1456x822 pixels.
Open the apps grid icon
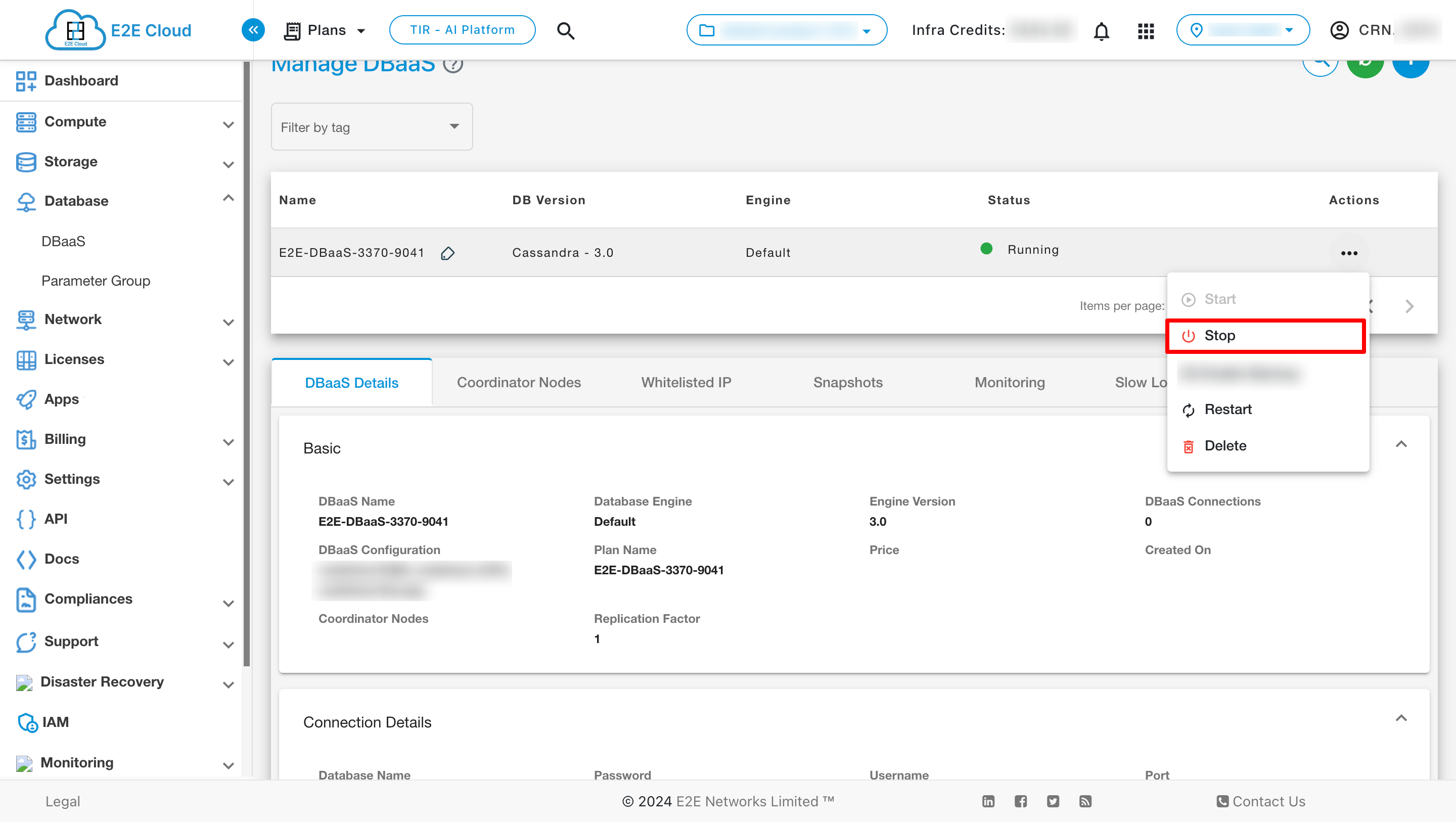1146,30
